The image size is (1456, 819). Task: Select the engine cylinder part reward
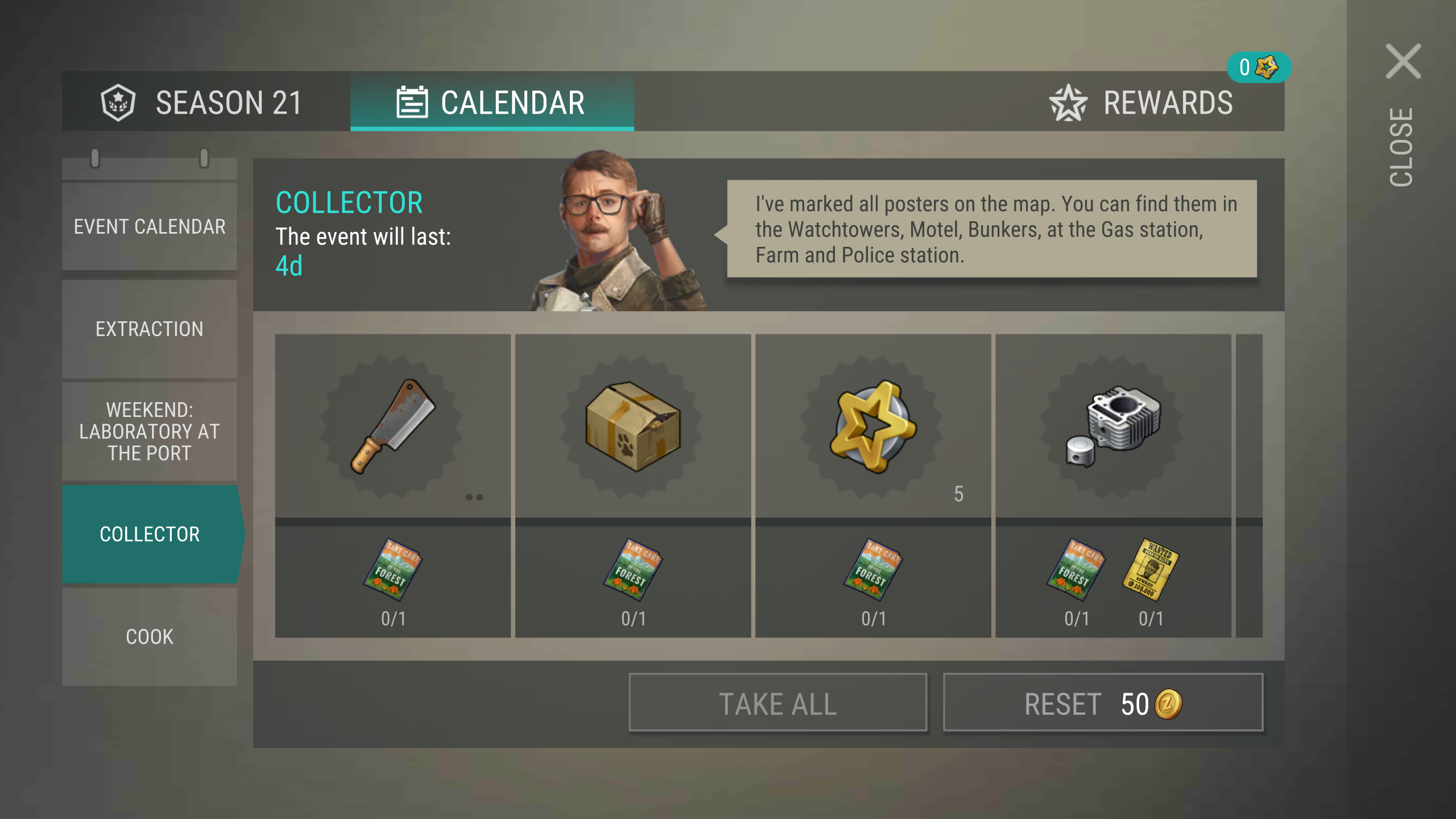1113,426
